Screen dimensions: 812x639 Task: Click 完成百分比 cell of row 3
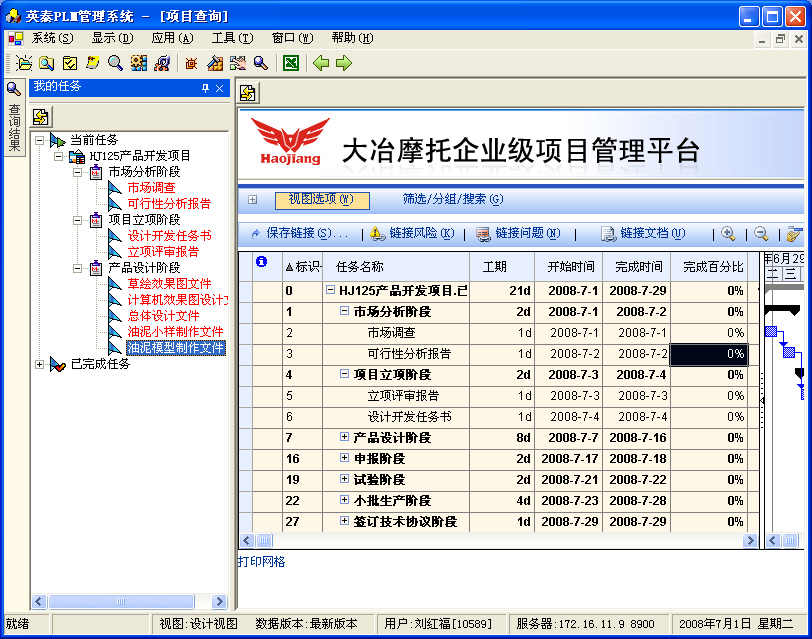pos(709,354)
